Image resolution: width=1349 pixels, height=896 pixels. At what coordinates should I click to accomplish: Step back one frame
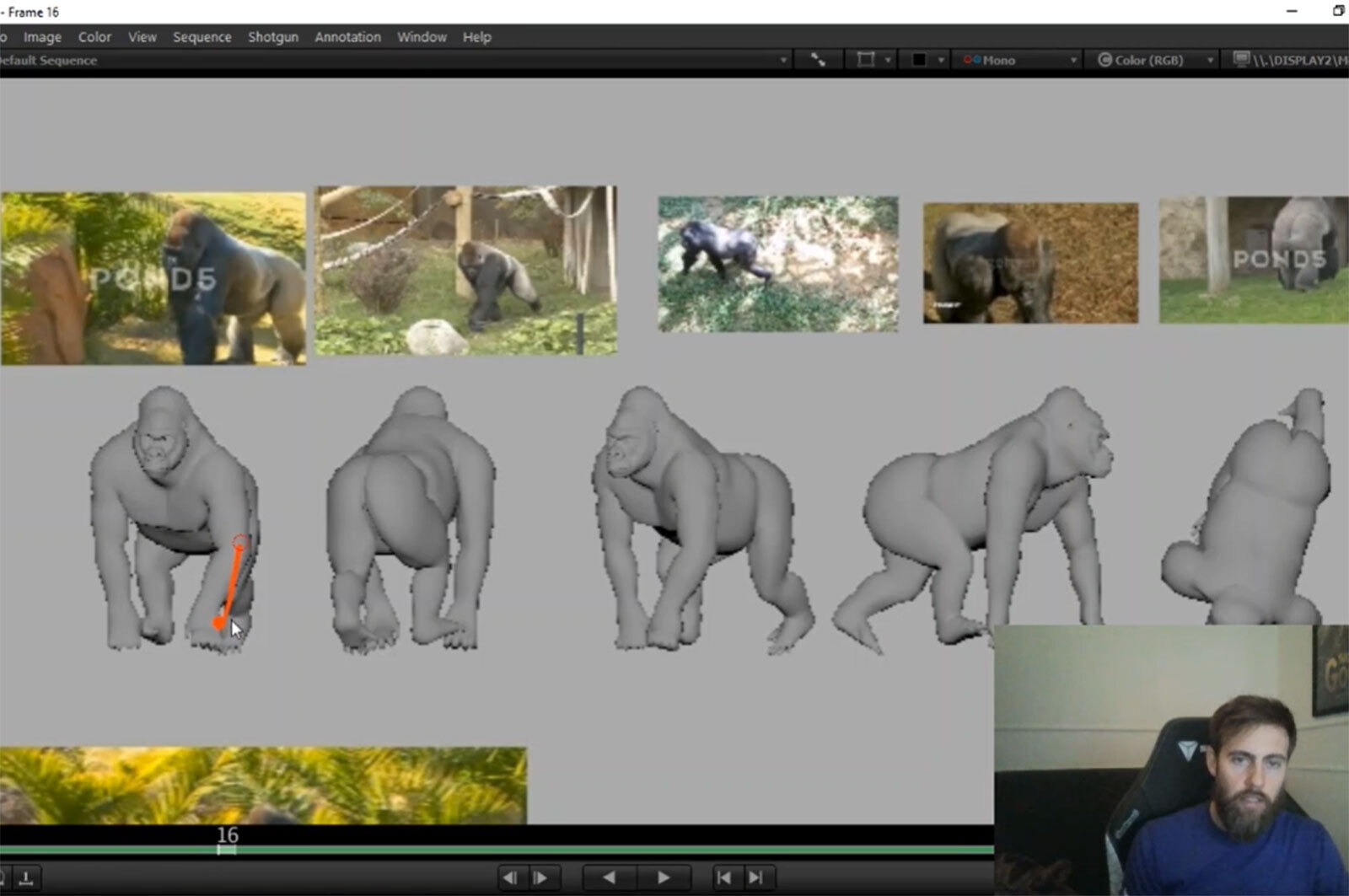509,877
